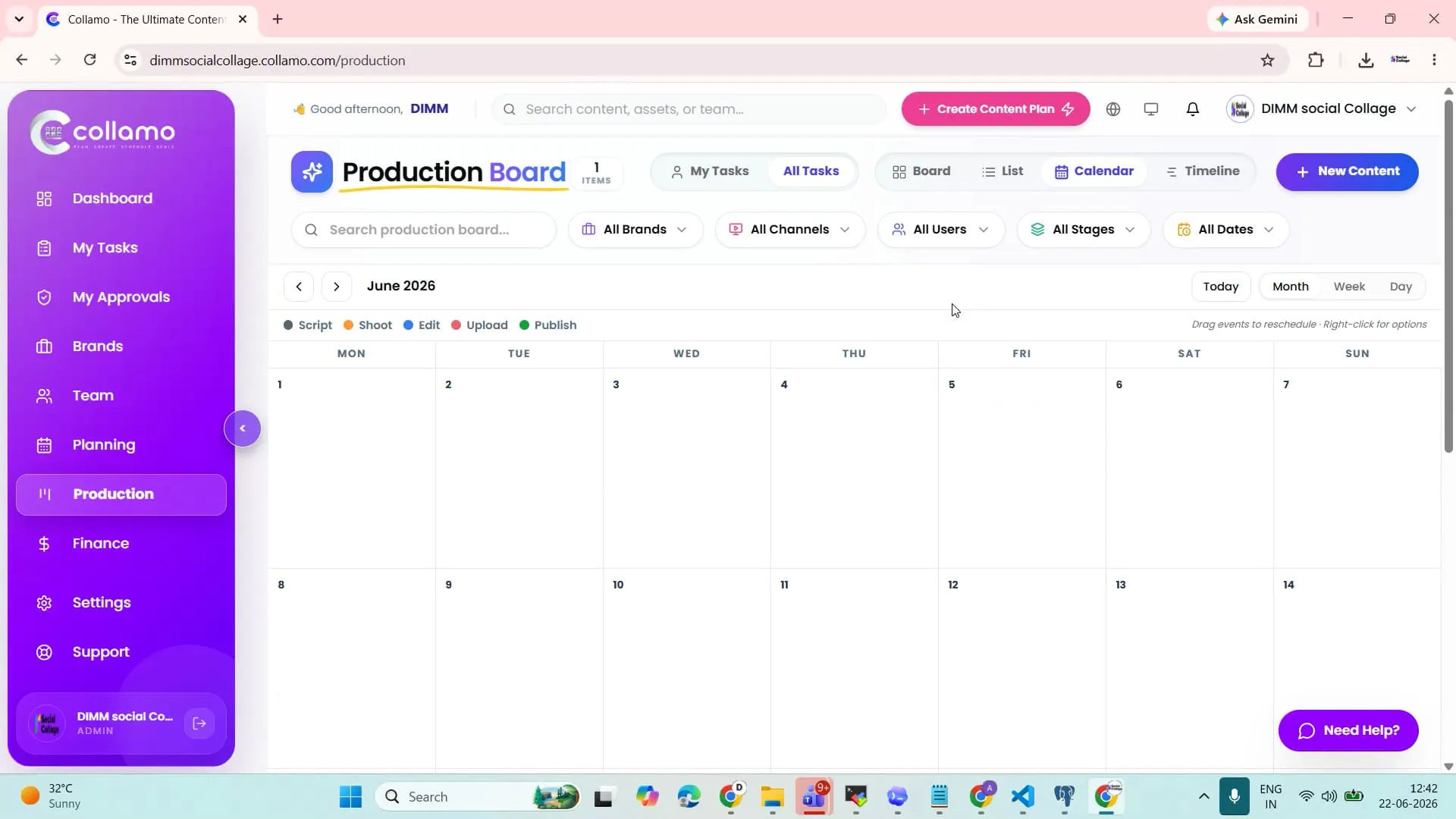
Task: Open the Timeline view tab
Action: 1203,171
